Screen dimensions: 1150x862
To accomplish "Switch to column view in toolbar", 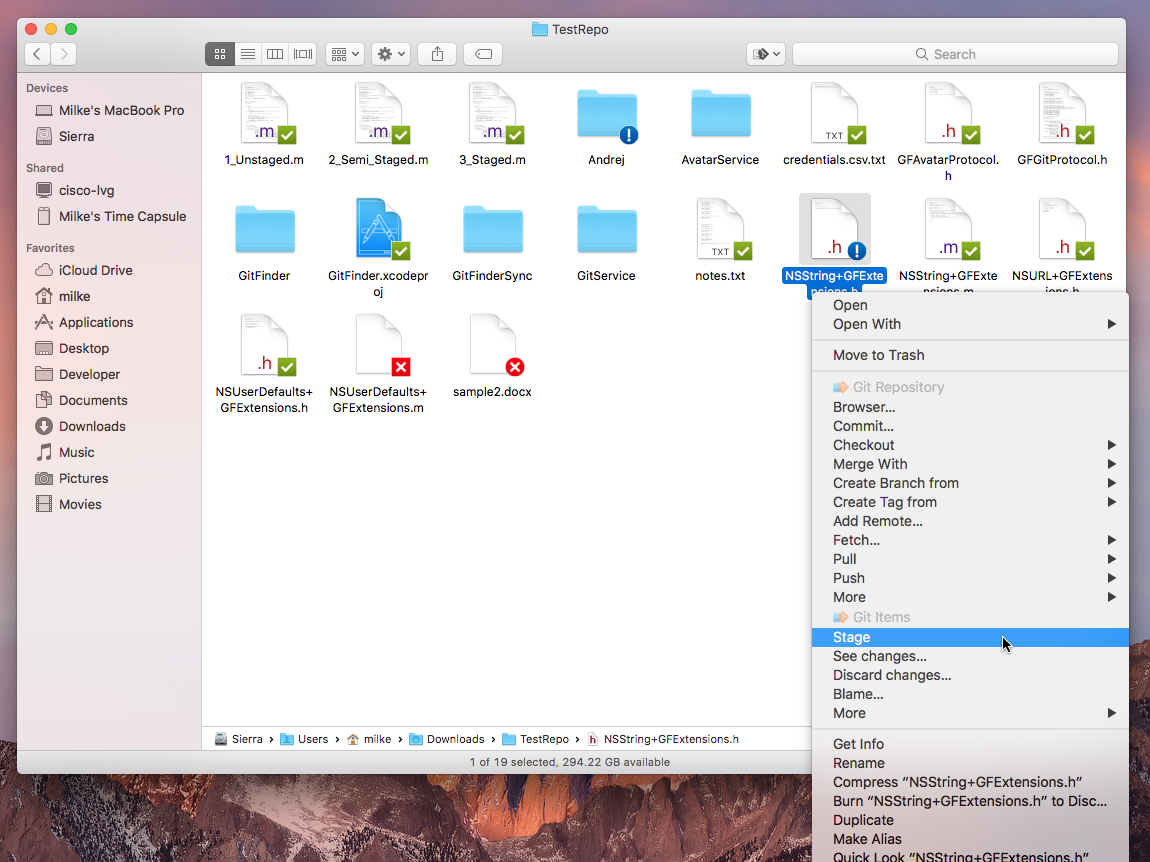I will 275,54.
